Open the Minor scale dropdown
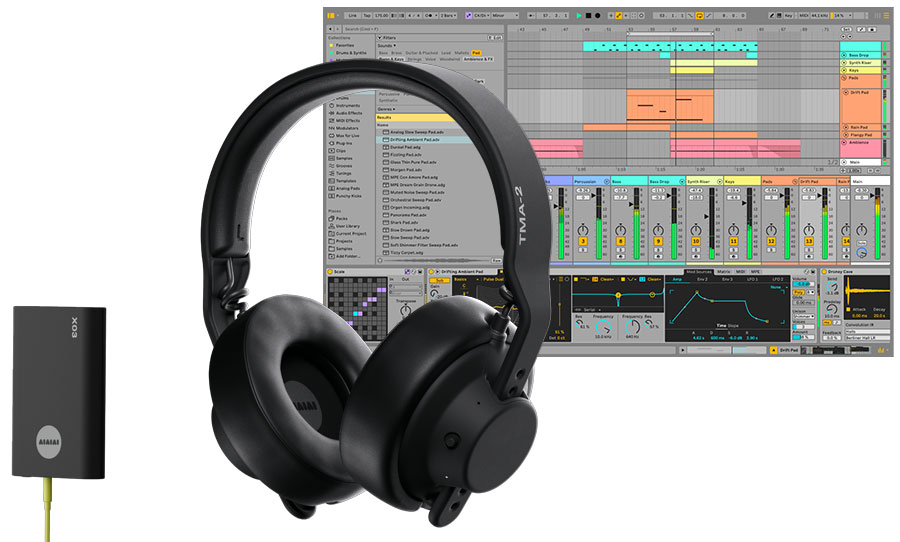Viewport: 900px width, 542px height. (x=505, y=16)
